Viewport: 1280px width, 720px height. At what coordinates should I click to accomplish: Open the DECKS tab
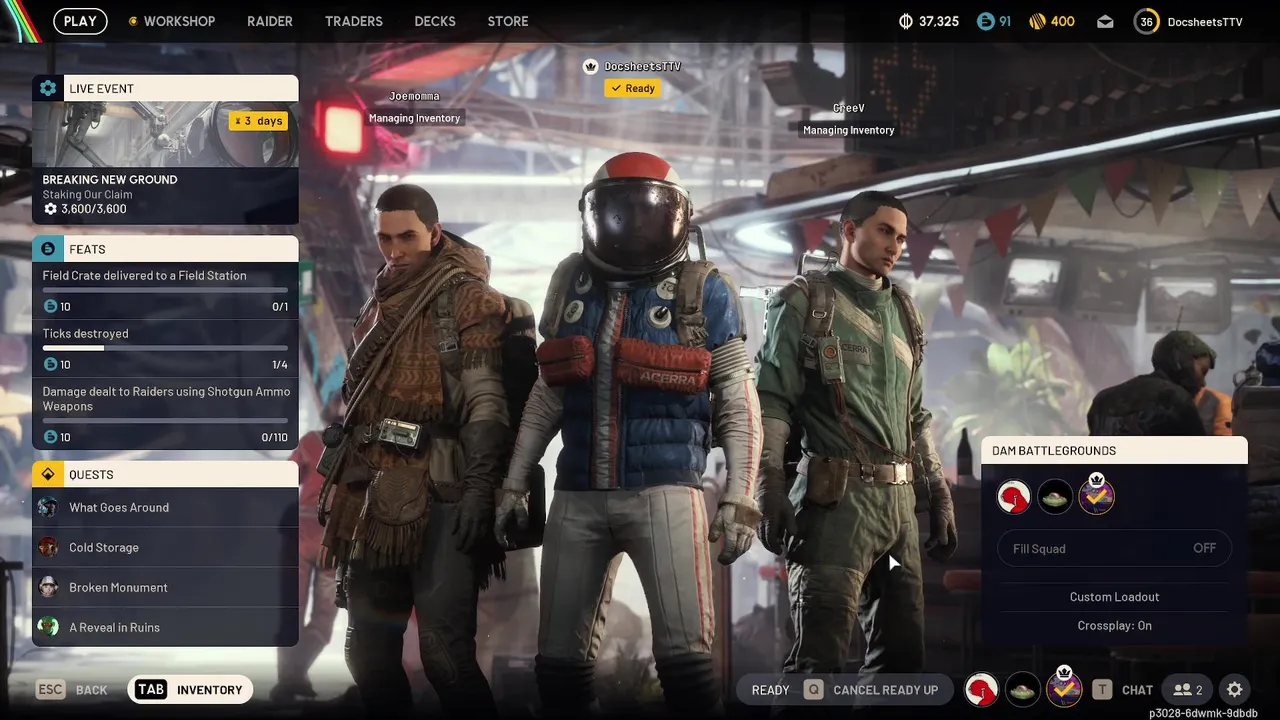point(435,21)
